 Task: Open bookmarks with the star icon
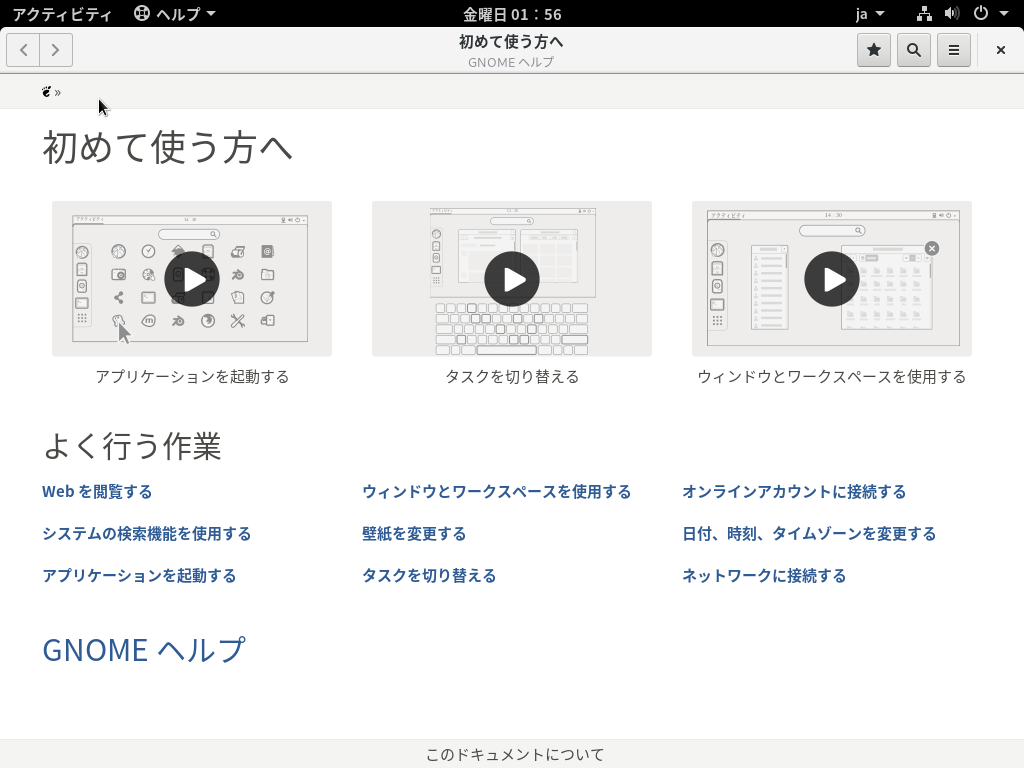click(874, 50)
